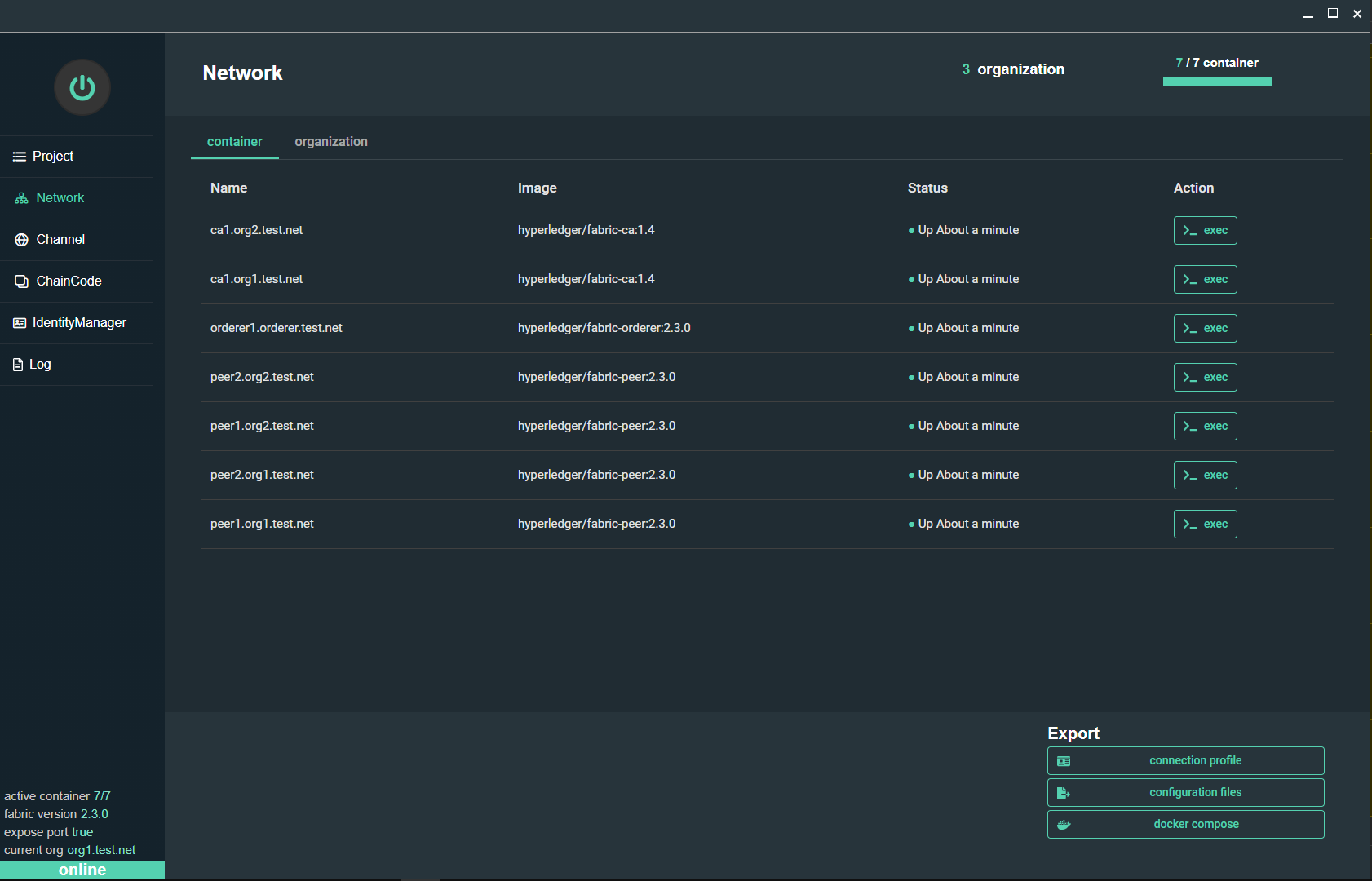Viewport: 1372px width, 881px height.
Task: Open the ChainCode section
Action: pyautogui.click(x=76, y=281)
